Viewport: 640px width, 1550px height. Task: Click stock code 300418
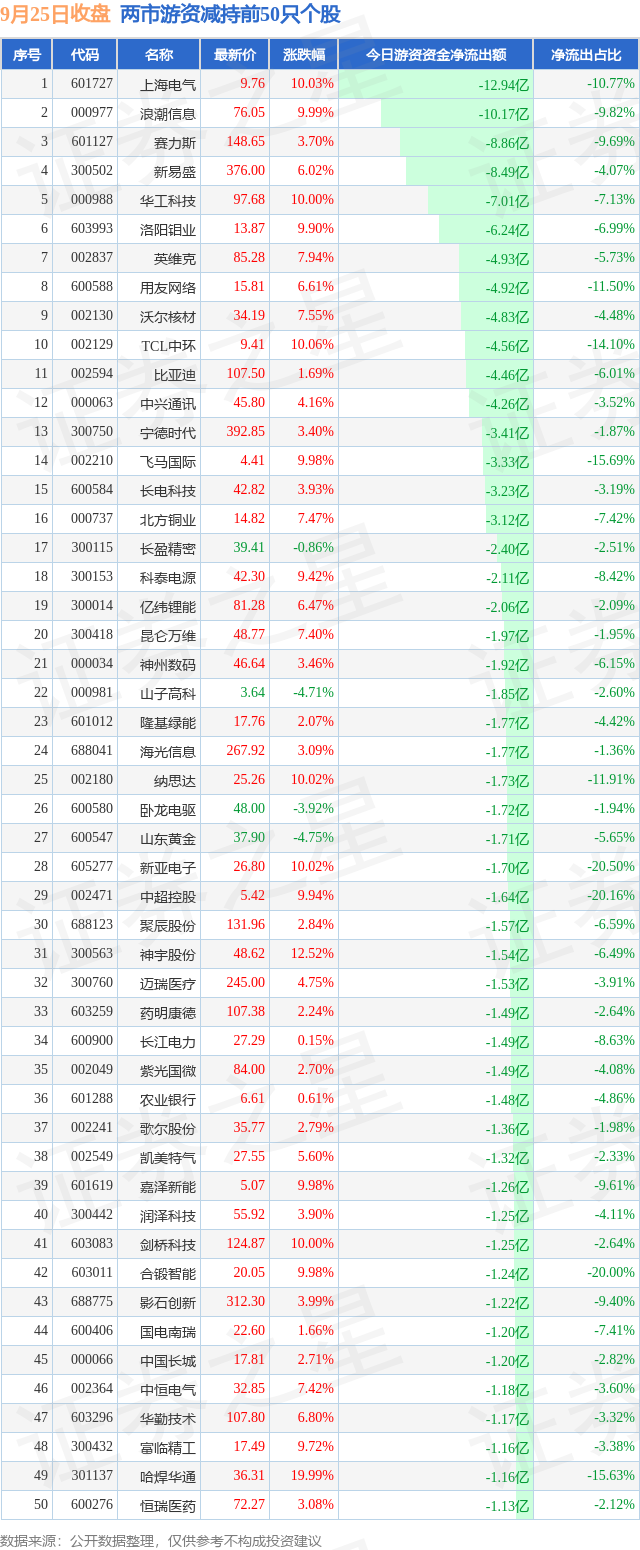[93, 635]
